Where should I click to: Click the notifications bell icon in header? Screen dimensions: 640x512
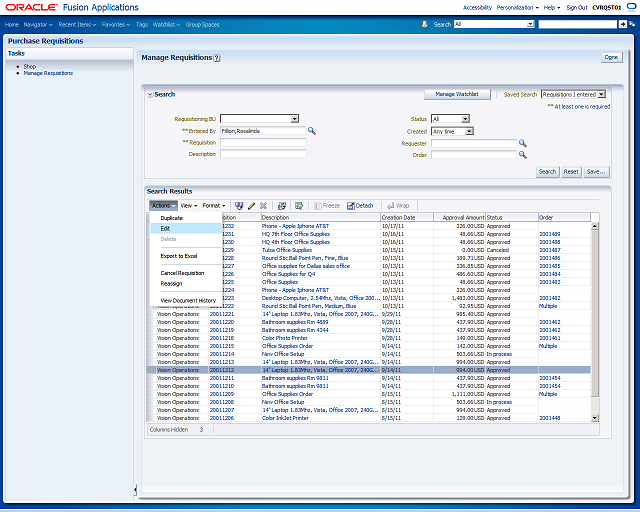424,24
